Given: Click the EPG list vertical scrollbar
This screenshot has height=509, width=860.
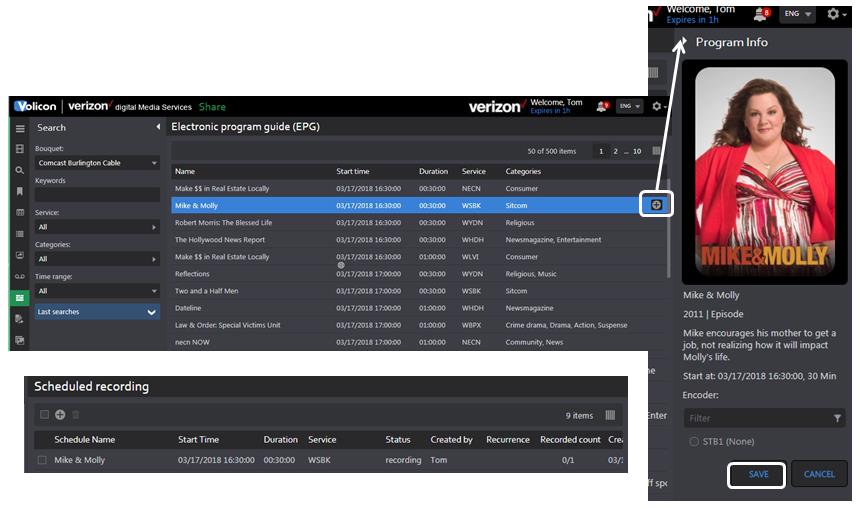Looking at the screenshot, I should point(668,228).
